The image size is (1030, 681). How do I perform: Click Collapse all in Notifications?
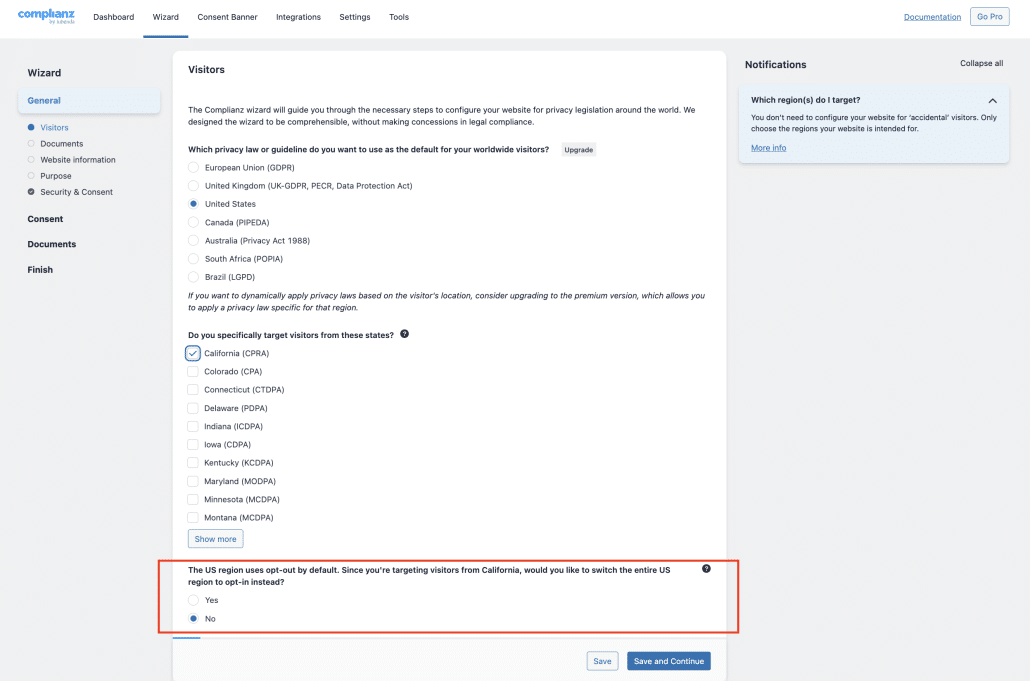tap(981, 64)
